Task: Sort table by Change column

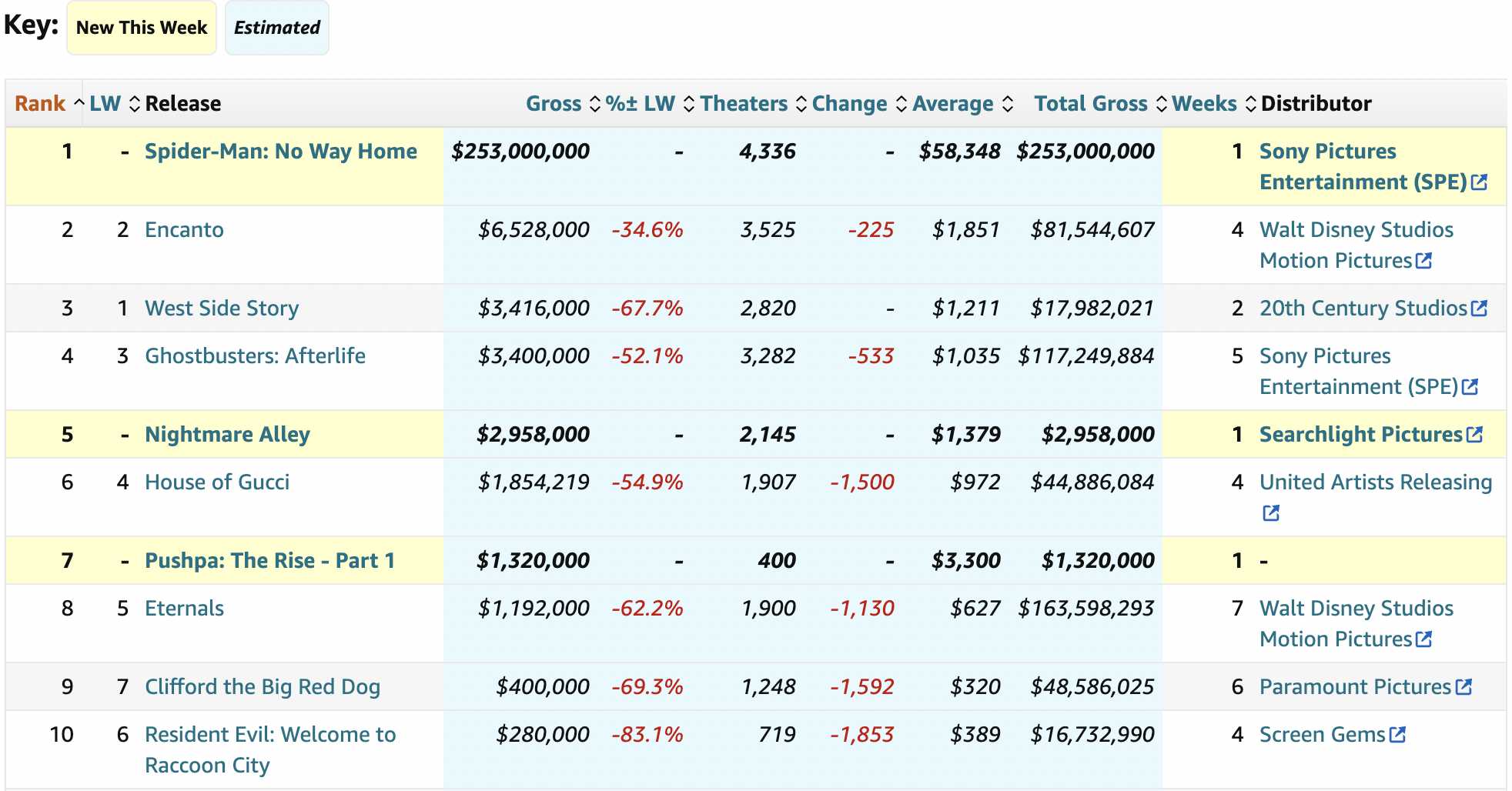Action: pyautogui.click(x=859, y=104)
